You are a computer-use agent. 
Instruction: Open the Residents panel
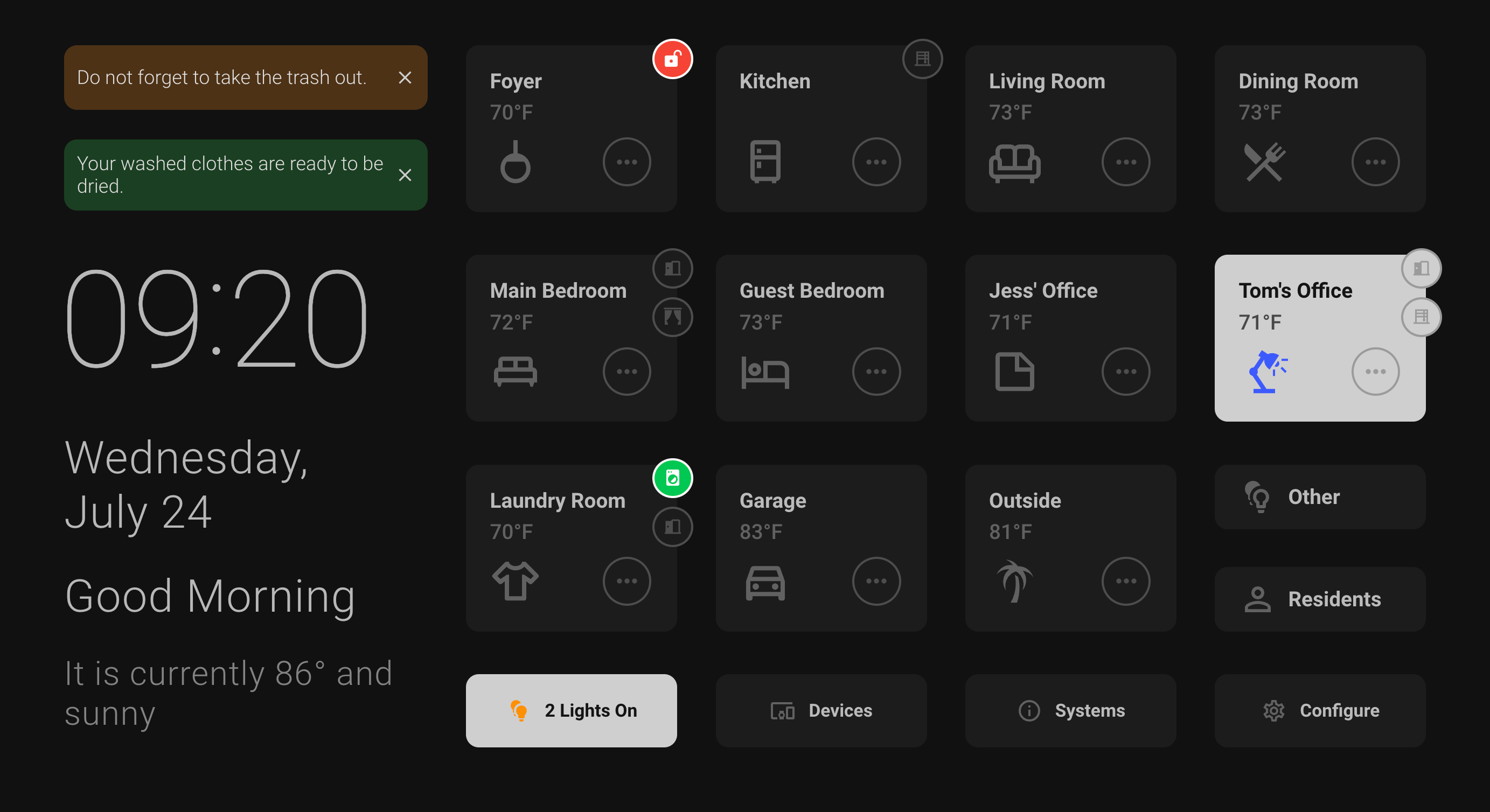[x=1319, y=599]
